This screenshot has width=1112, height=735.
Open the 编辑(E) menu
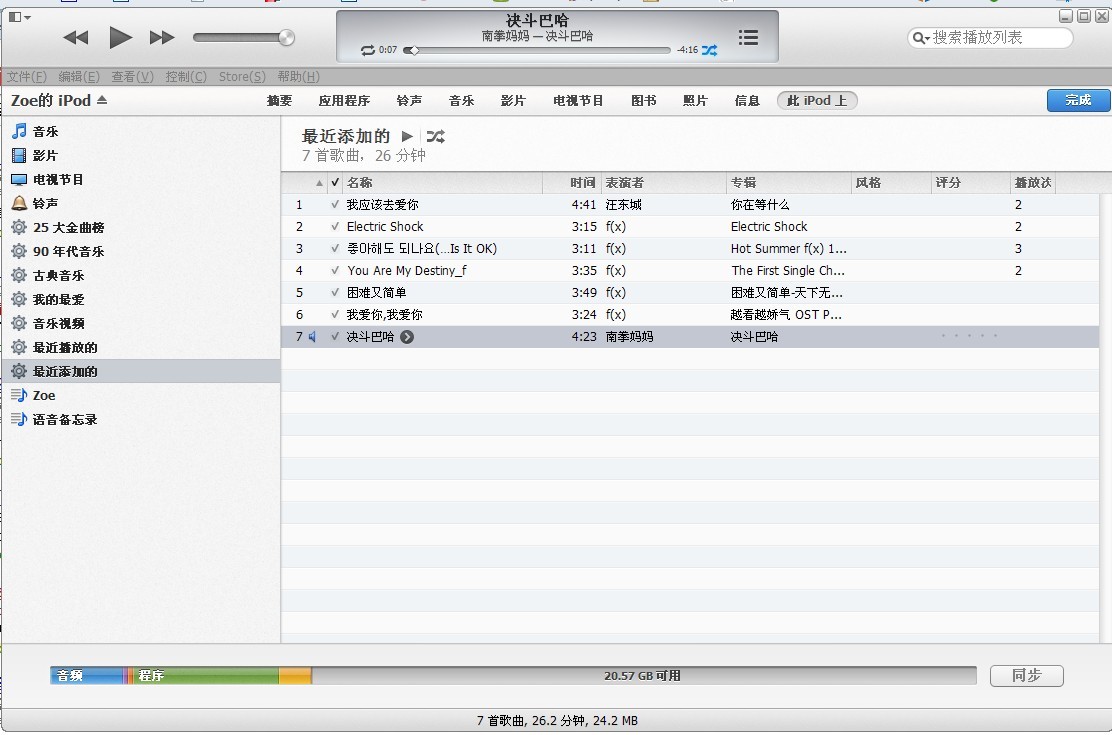pos(79,77)
